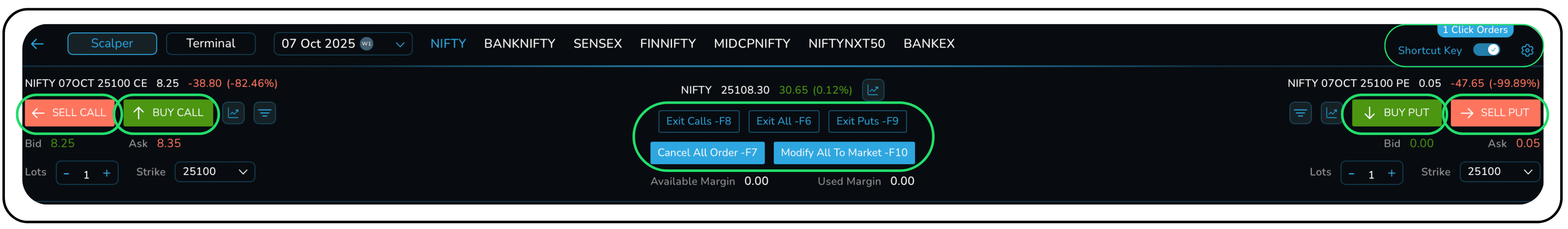Viewport: 1568px width, 229px height.
Task: Switch to Scalper mode
Action: [x=112, y=44]
